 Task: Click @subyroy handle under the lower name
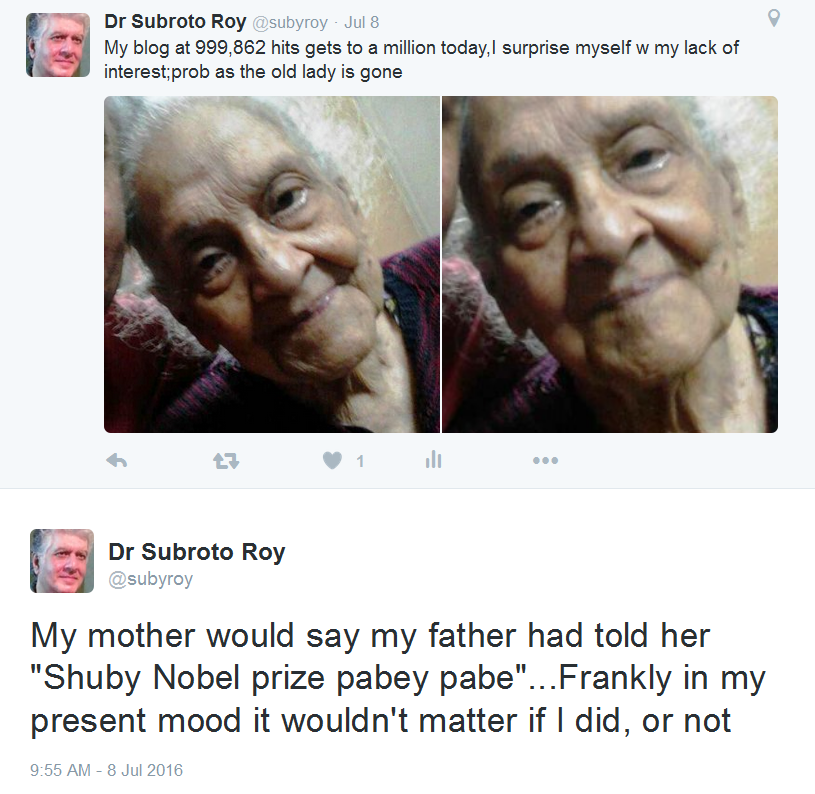click(150, 579)
